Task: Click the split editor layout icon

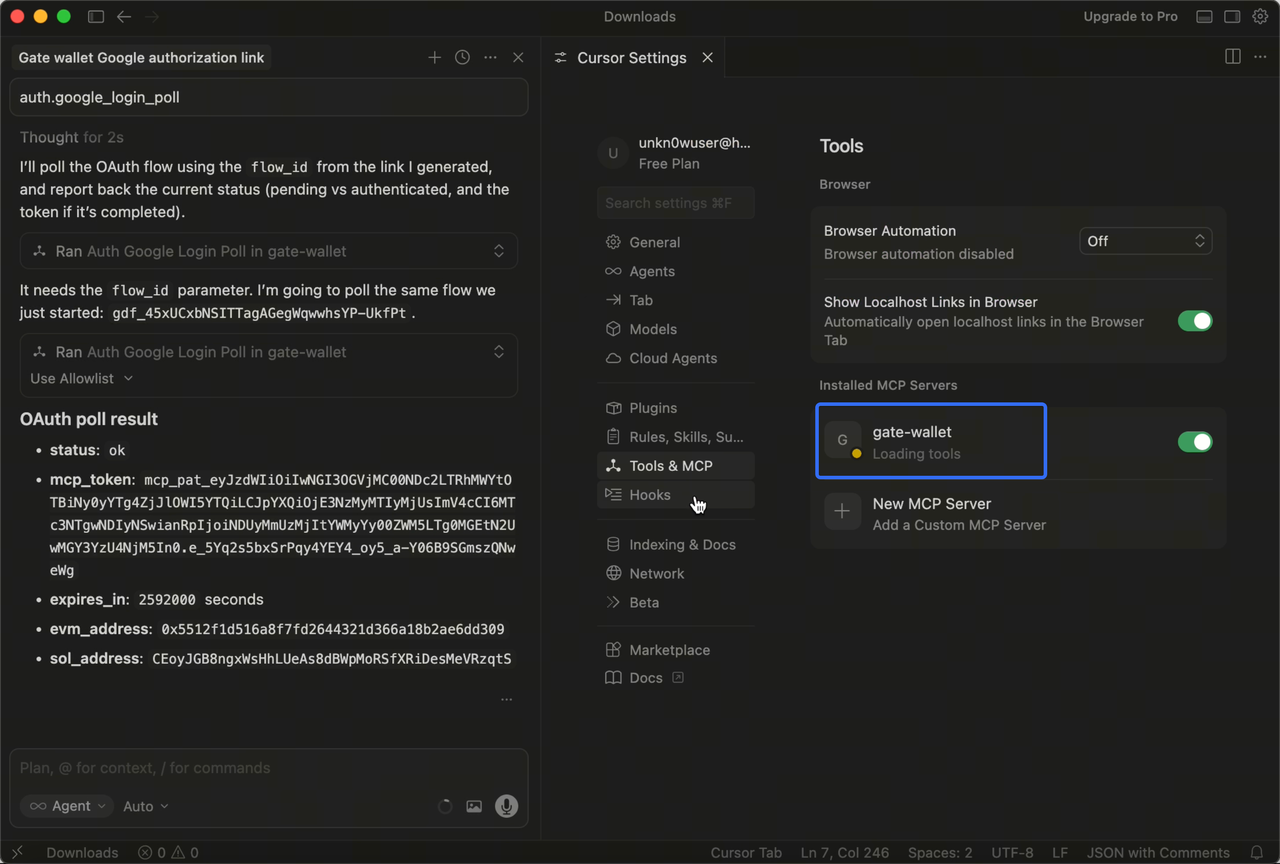Action: click(x=1233, y=57)
